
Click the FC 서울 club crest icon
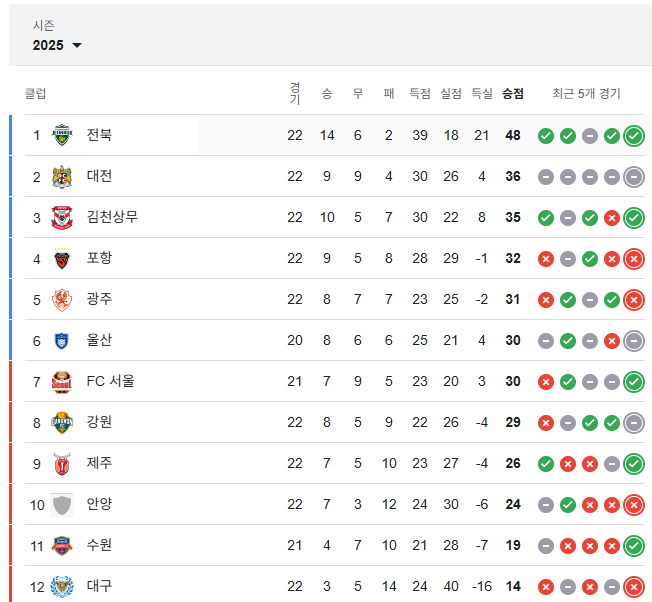tap(62, 382)
